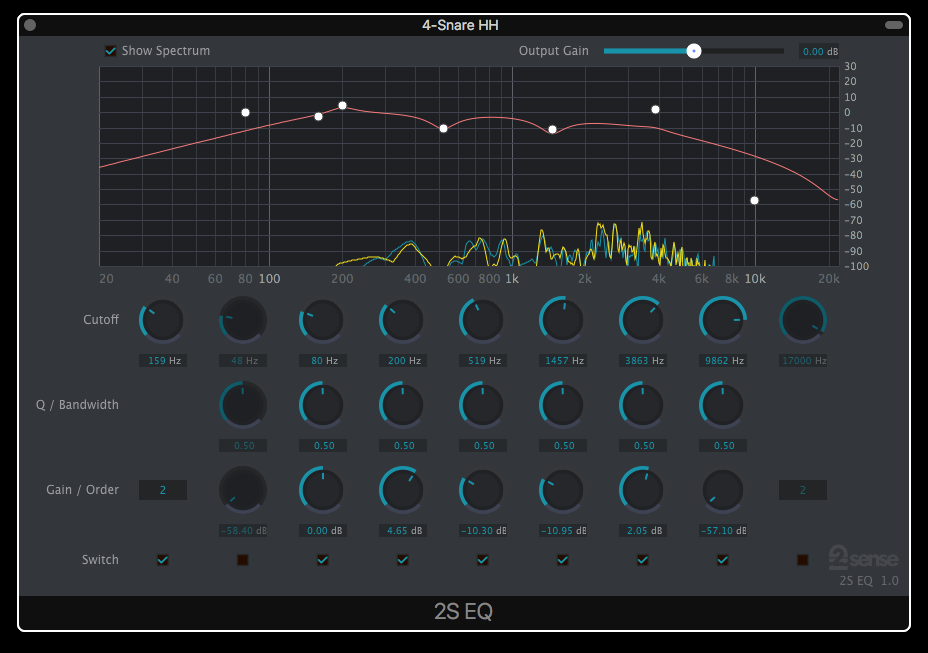Click the 9862 Hz cutoff knob

point(722,321)
